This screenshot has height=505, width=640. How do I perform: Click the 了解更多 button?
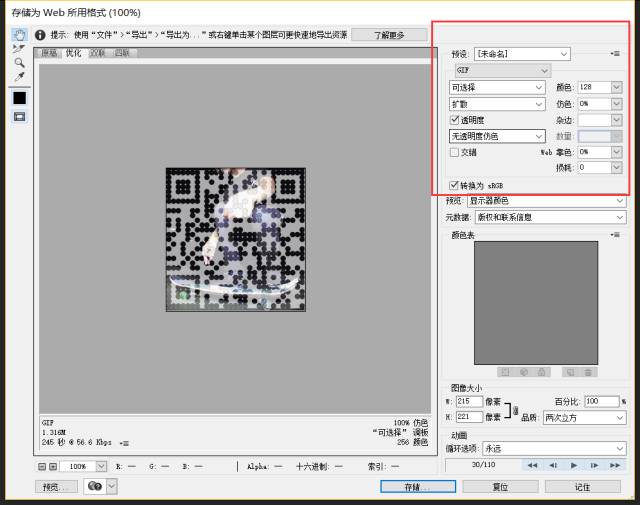point(389,35)
